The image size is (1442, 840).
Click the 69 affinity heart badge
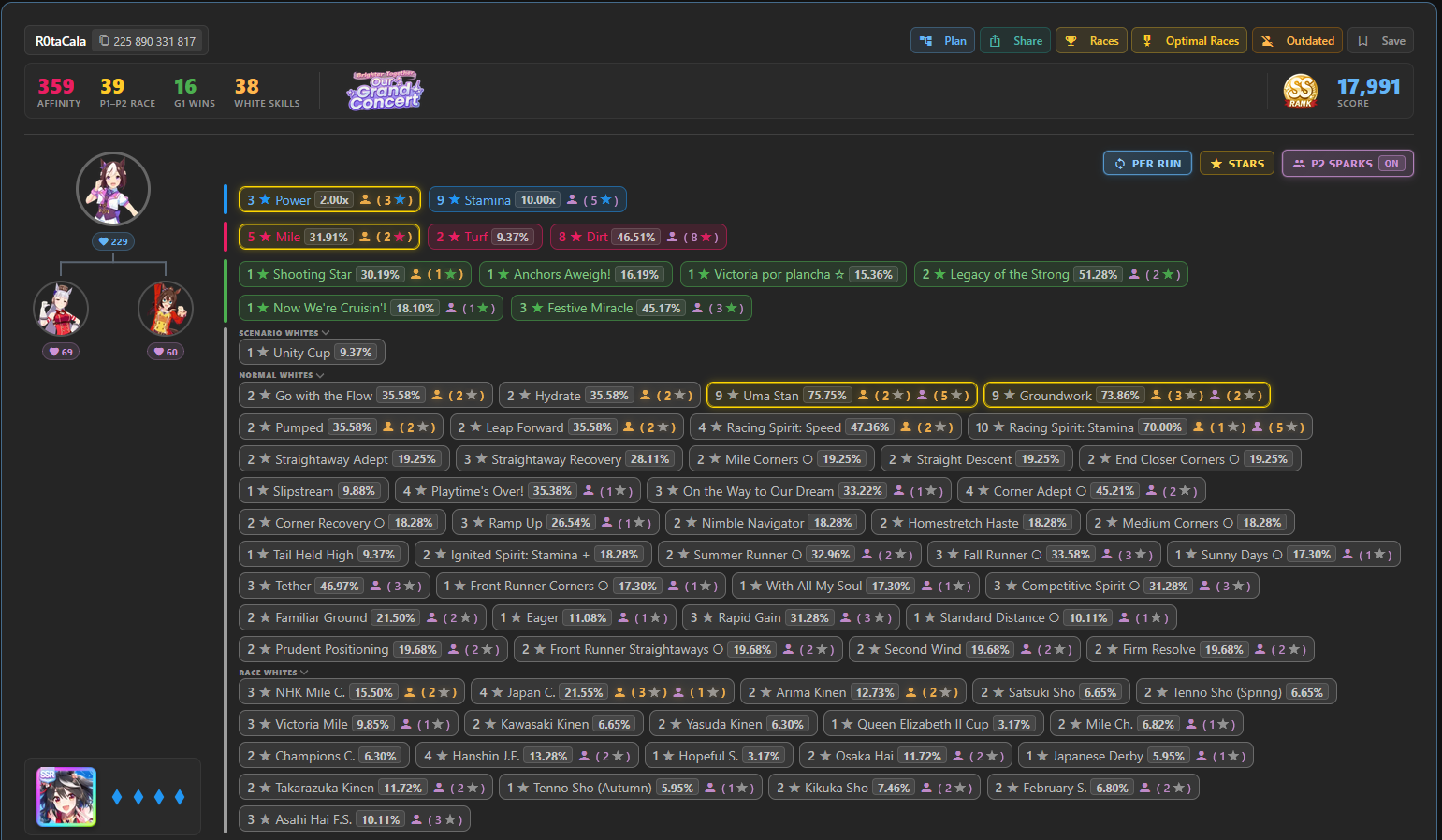[61, 352]
